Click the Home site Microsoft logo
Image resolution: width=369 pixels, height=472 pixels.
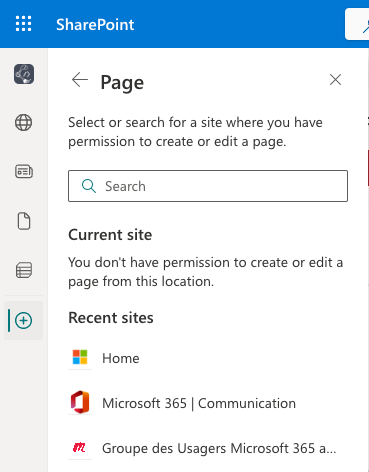(x=80, y=357)
